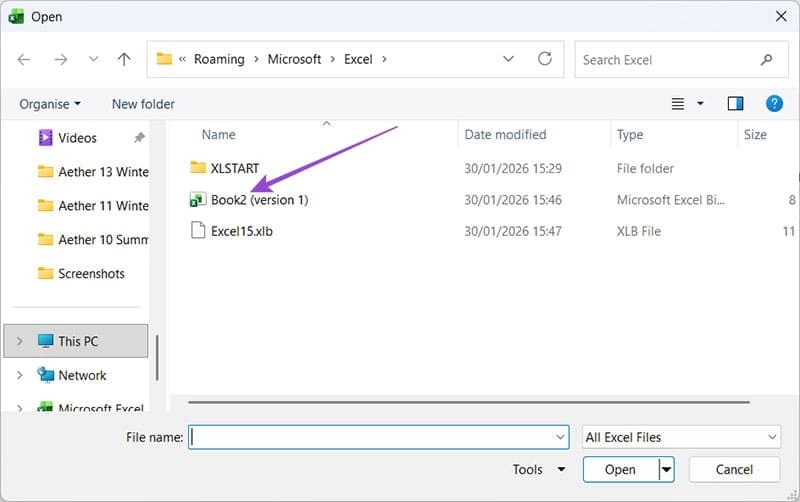Click the search magnifier icon
The width and height of the screenshot is (800, 502).
pyautogui.click(x=767, y=60)
